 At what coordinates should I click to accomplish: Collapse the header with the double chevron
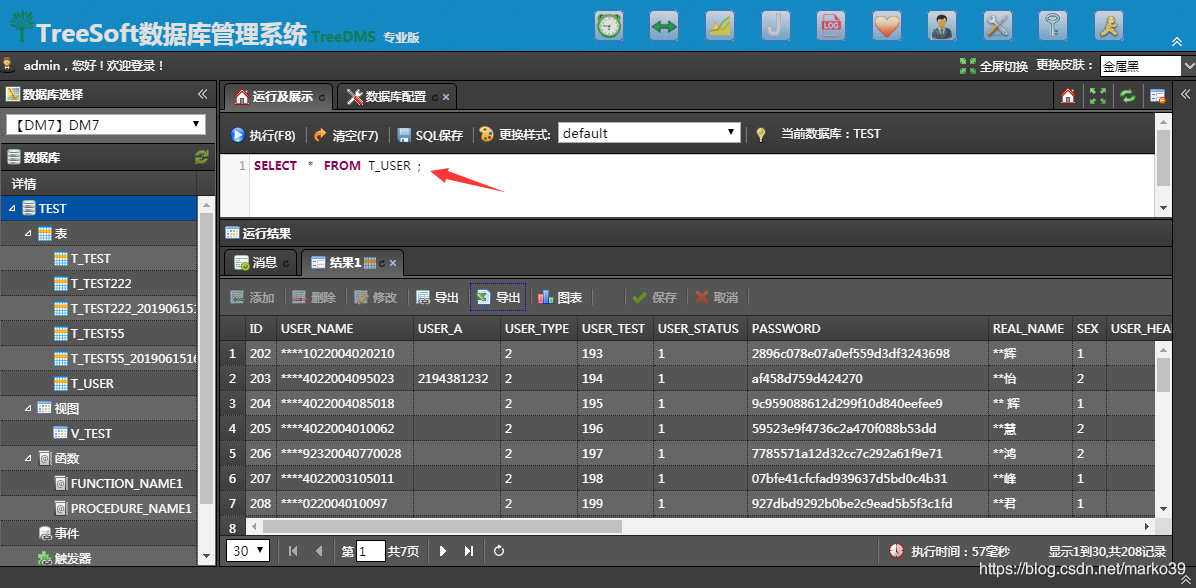[x=1177, y=41]
